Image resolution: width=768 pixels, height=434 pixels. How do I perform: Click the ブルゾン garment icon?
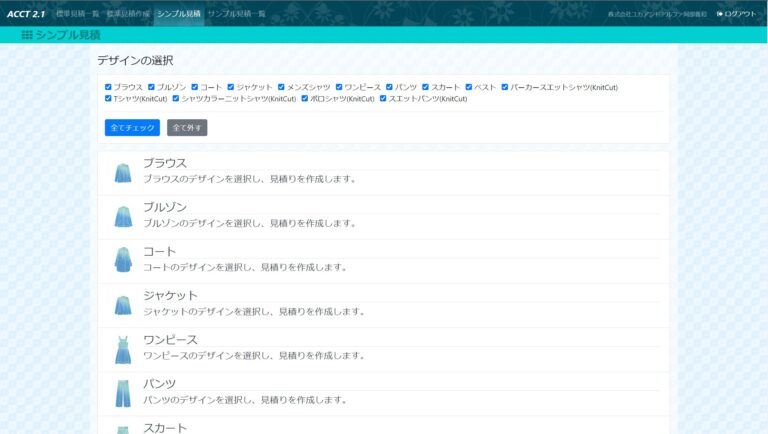(x=123, y=217)
